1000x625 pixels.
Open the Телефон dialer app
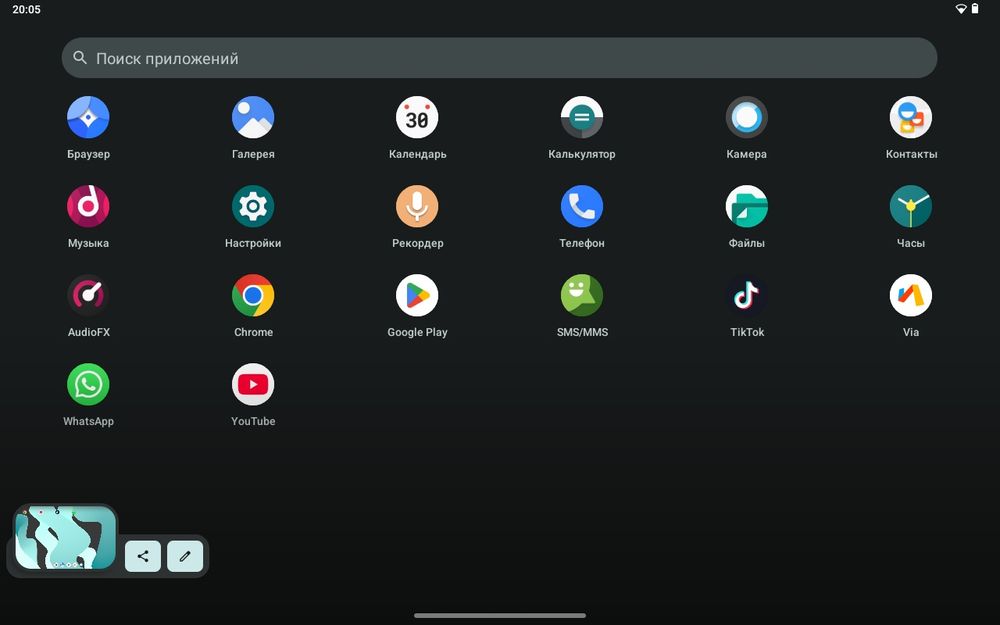[x=582, y=206]
